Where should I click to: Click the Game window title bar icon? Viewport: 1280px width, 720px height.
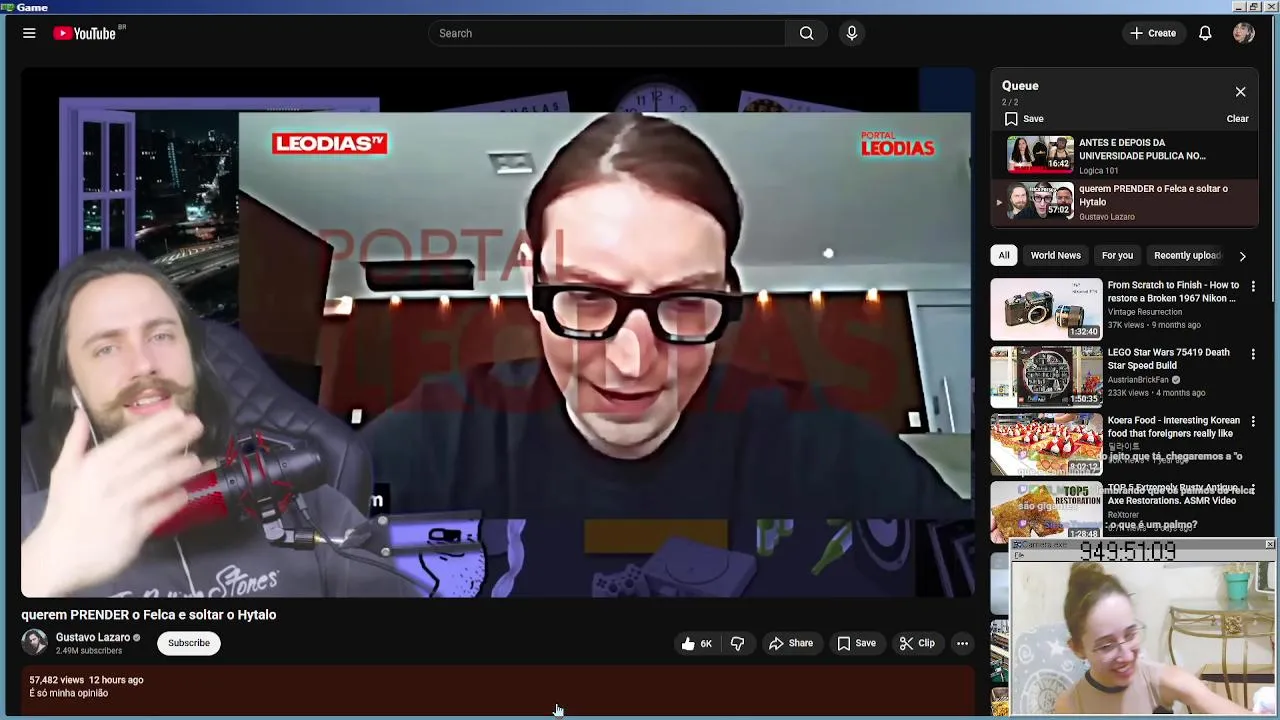(7, 7)
